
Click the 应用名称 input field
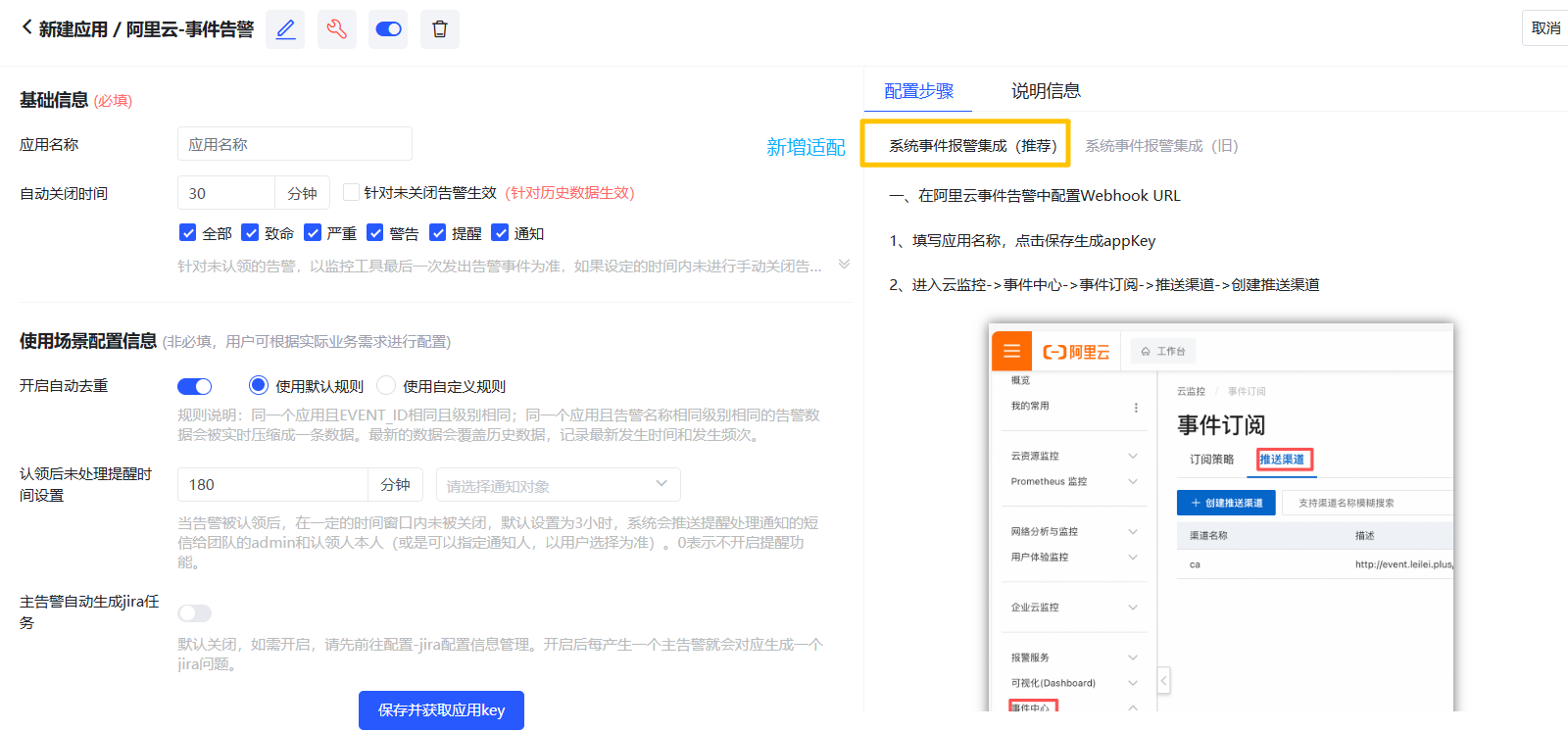294,144
